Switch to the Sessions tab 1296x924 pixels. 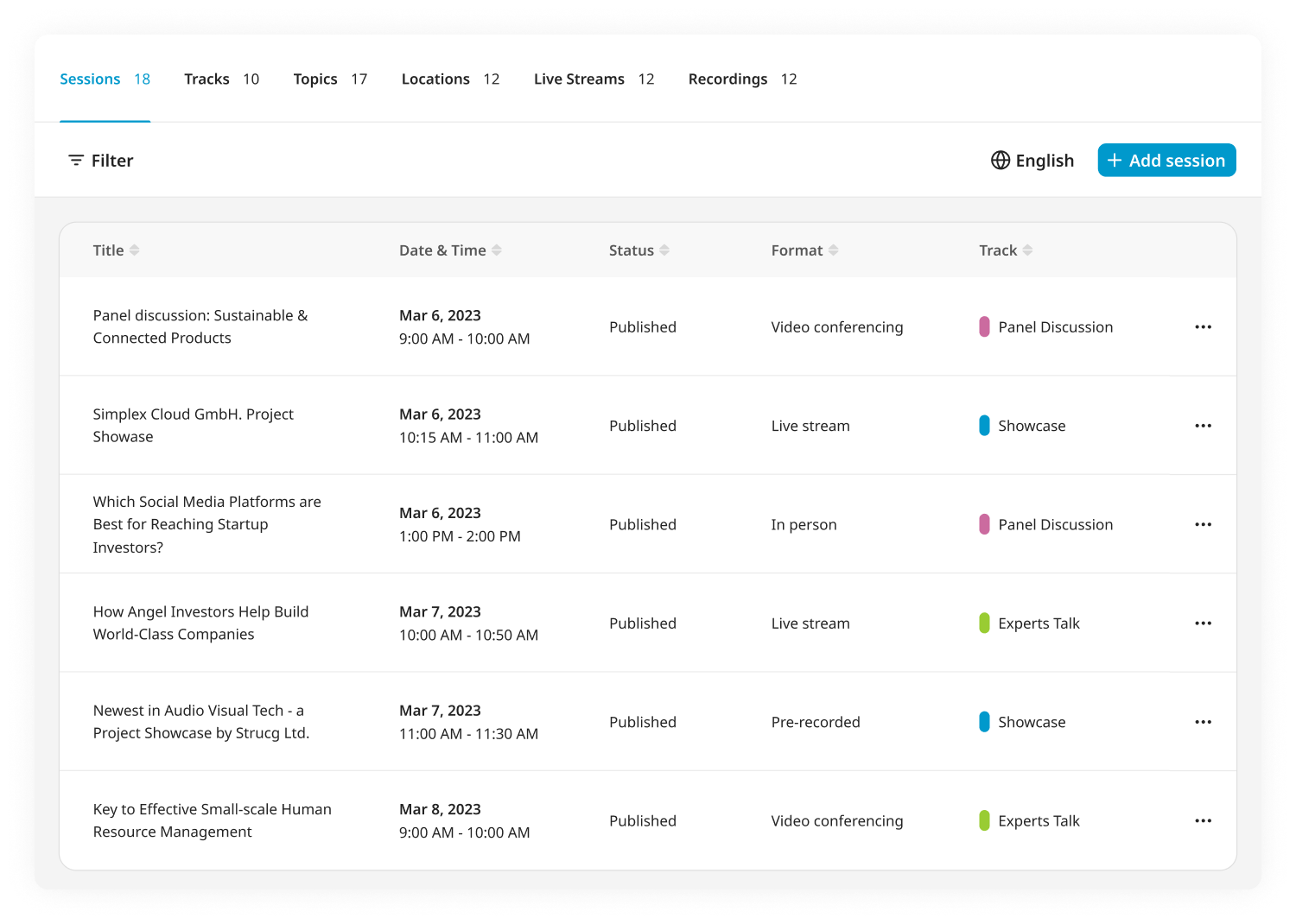(x=105, y=79)
